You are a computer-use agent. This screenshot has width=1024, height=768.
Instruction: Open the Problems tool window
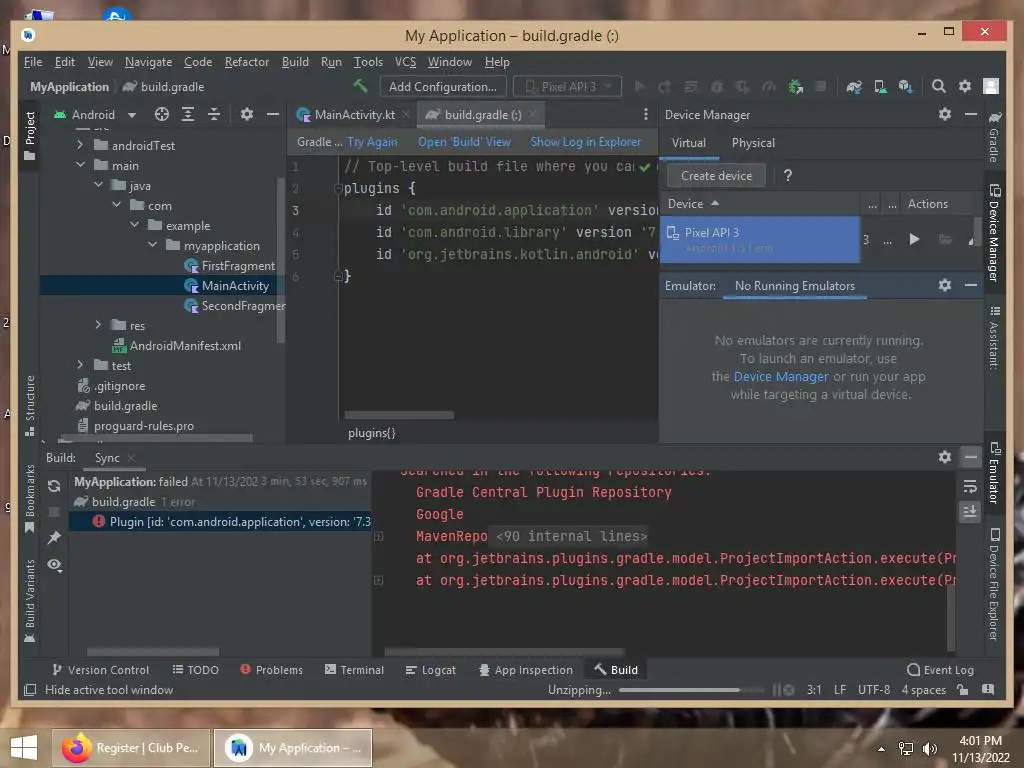tap(272, 670)
